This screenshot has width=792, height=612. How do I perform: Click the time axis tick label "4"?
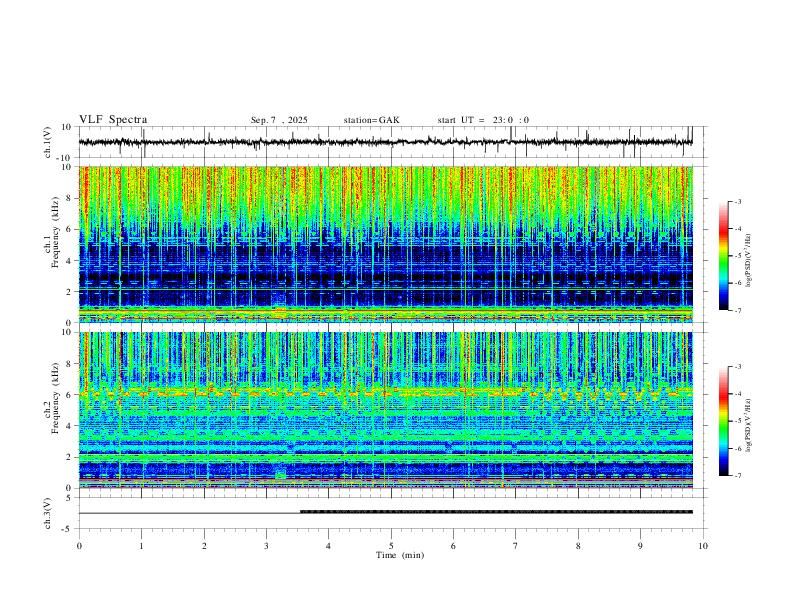[x=328, y=546]
